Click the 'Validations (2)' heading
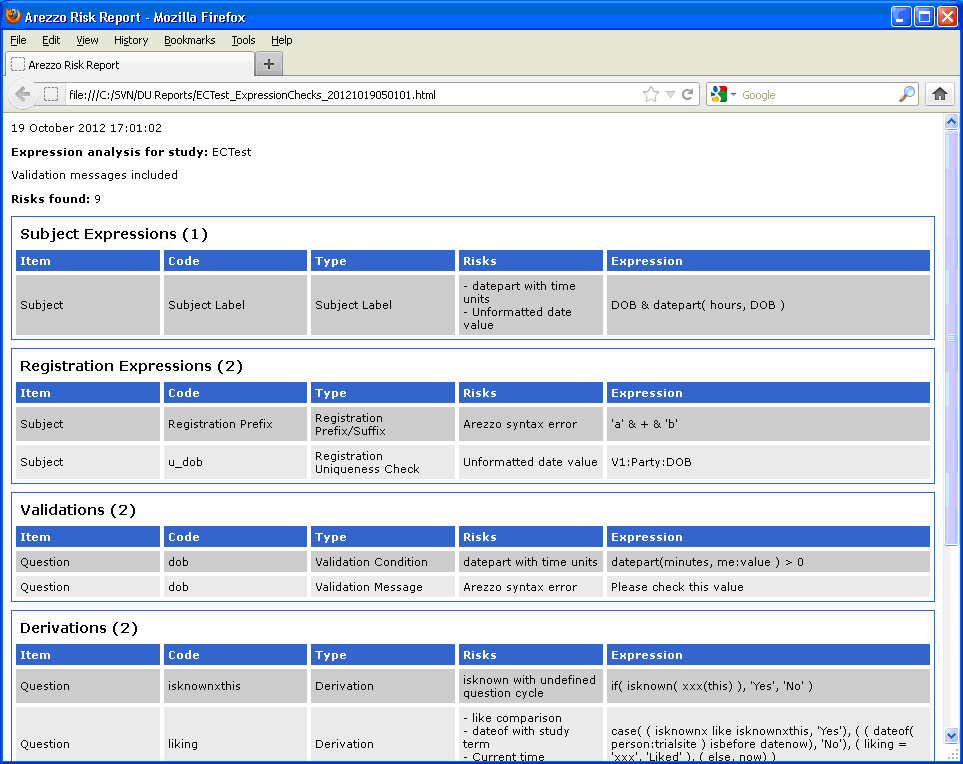The height and width of the screenshot is (764, 963). coord(78,510)
